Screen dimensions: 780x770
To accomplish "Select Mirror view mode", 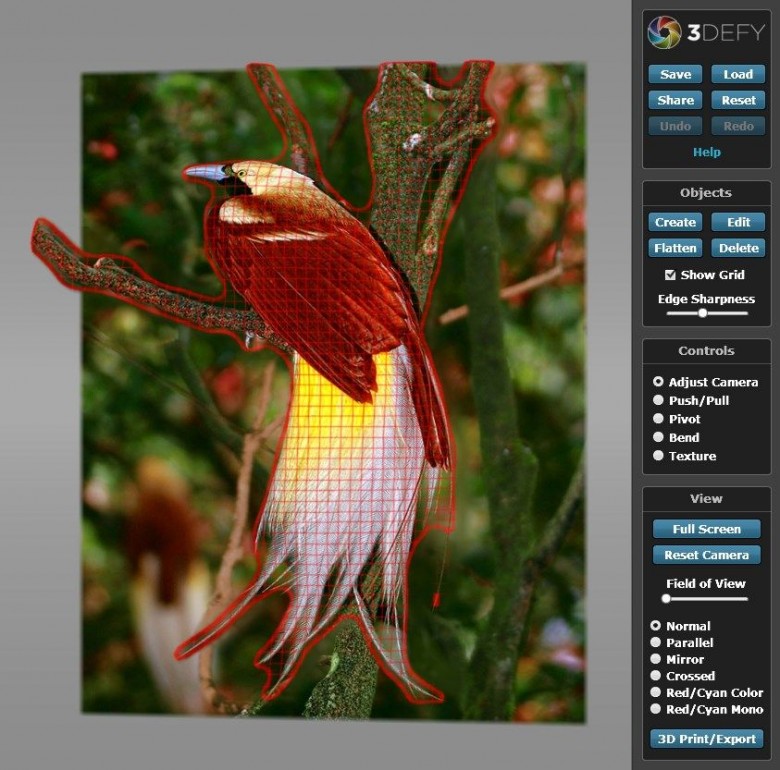I will point(656,659).
